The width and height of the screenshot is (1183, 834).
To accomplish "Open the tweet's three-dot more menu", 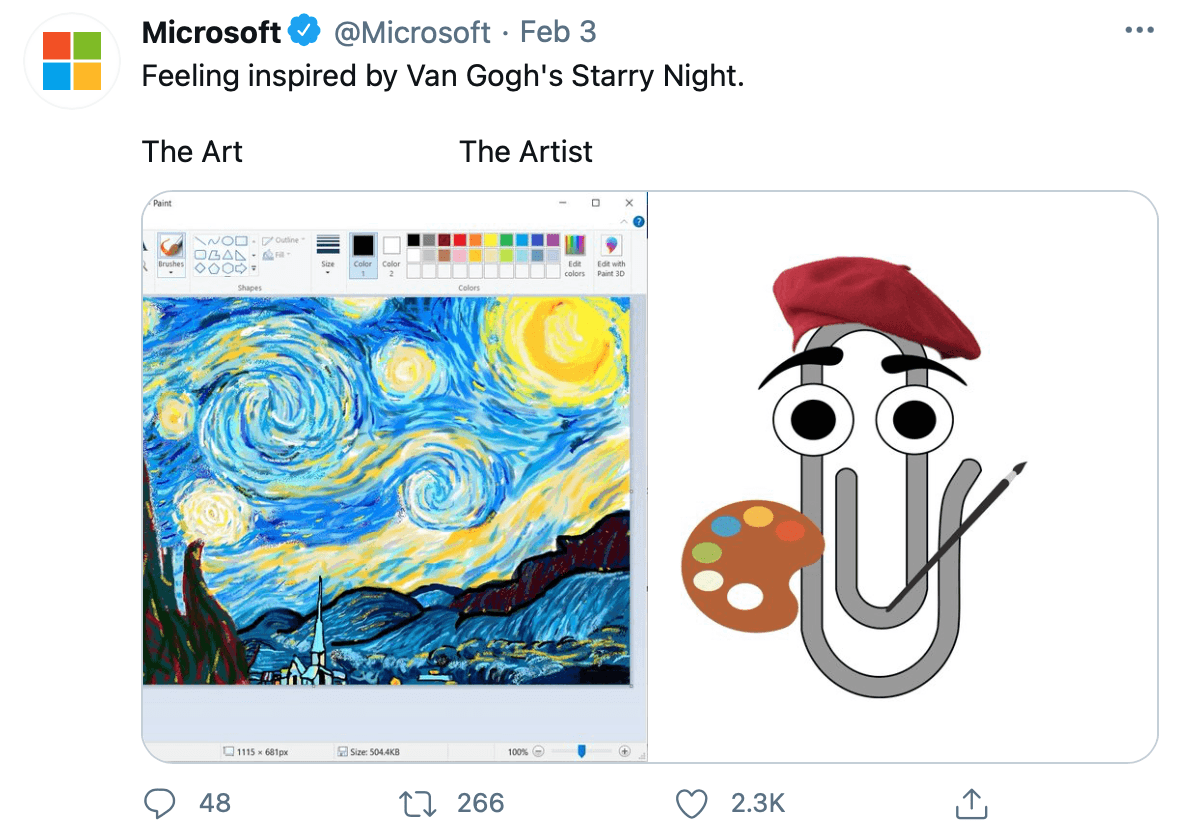I will point(1139,30).
